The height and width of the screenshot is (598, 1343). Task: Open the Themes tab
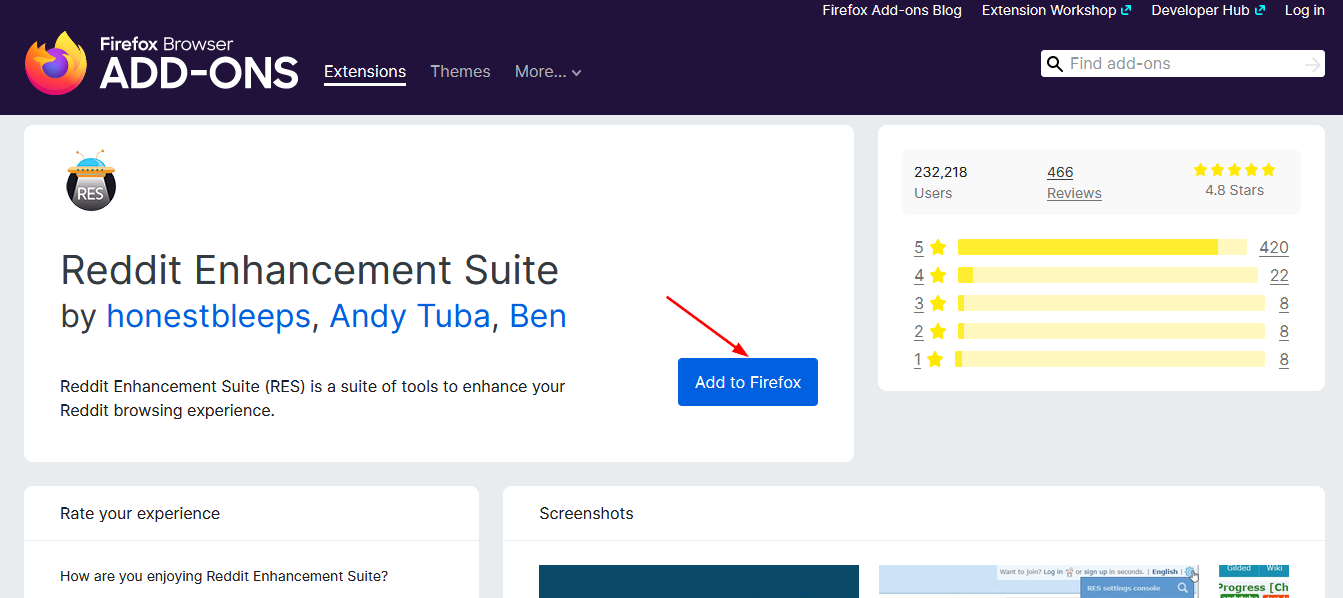click(x=460, y=72)
